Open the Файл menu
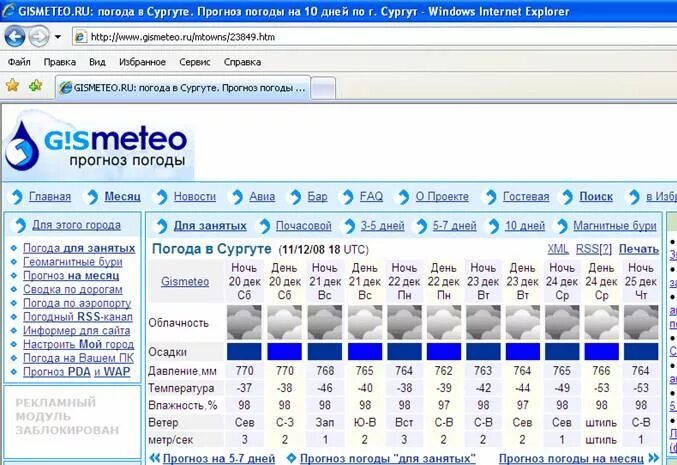677x465 pixels. pos(19,62)
